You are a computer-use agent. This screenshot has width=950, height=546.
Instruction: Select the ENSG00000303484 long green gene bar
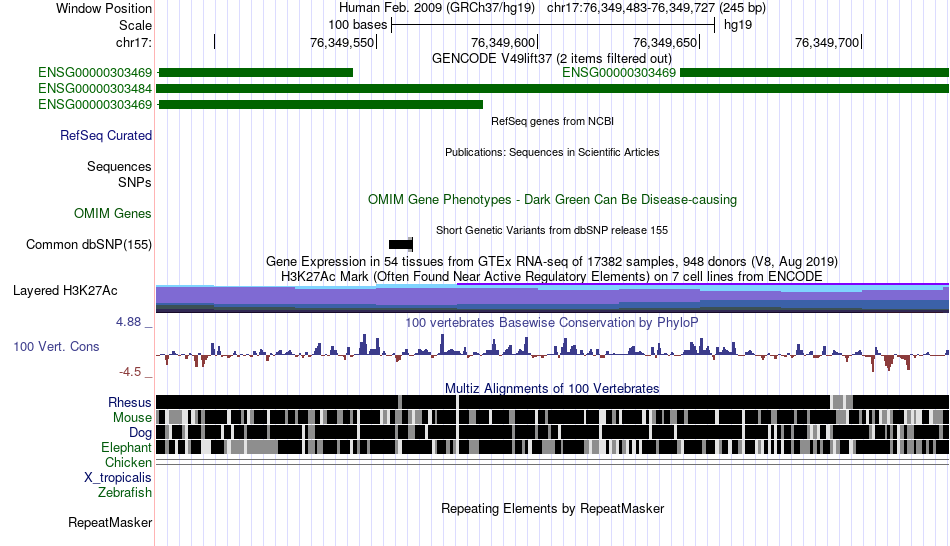pyautogui.click(x=553, y=88)
